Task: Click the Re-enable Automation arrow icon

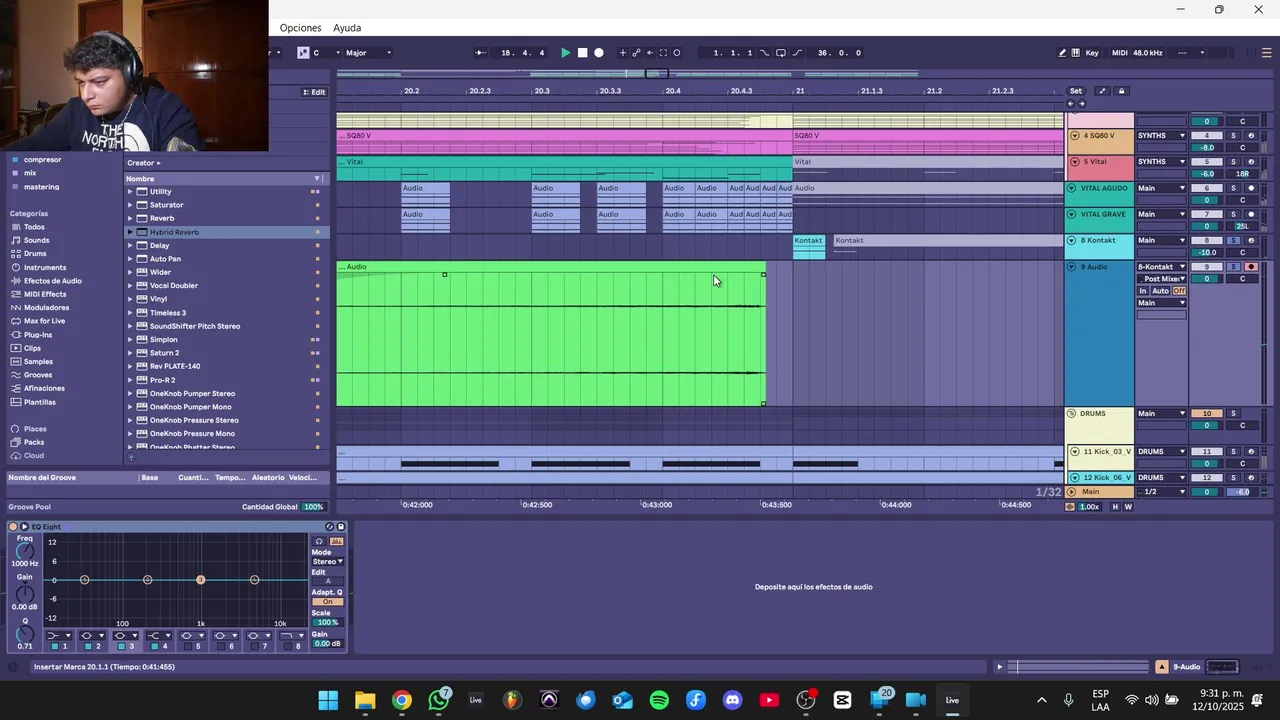Action: click(x=650, y=53)
